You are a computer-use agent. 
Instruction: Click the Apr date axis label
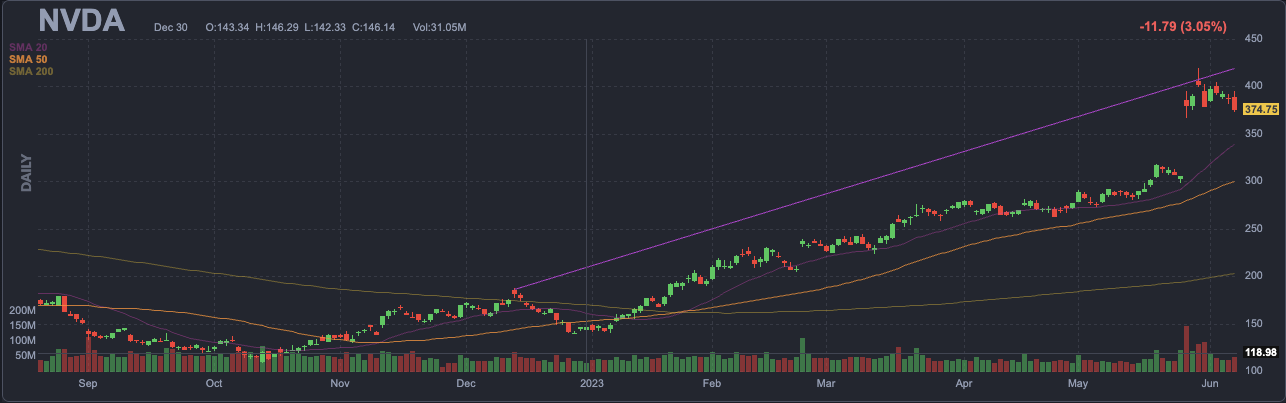coord(964,383)
